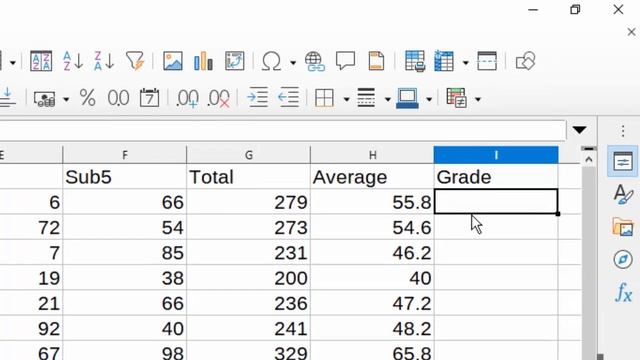Screen dimensions: 640x360
Task: Format cell as percent
Action: pyautogui.click(x=87, y=98)
